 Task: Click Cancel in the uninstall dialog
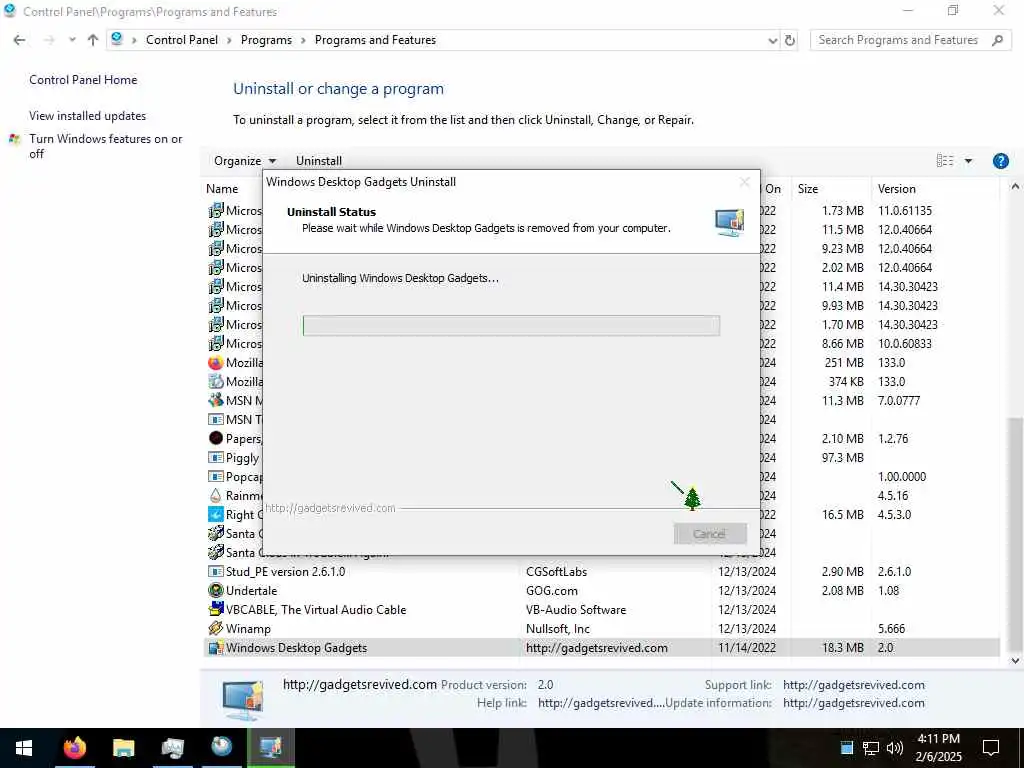tap(710, 534)
